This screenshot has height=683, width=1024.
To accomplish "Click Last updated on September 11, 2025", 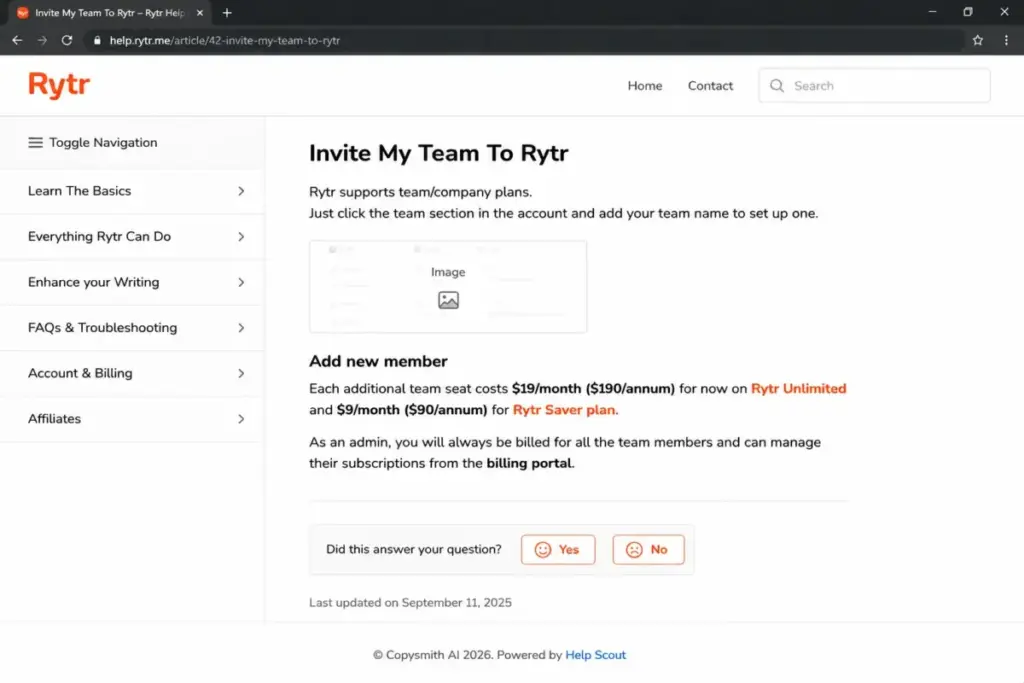I will (x=410, y=603).
